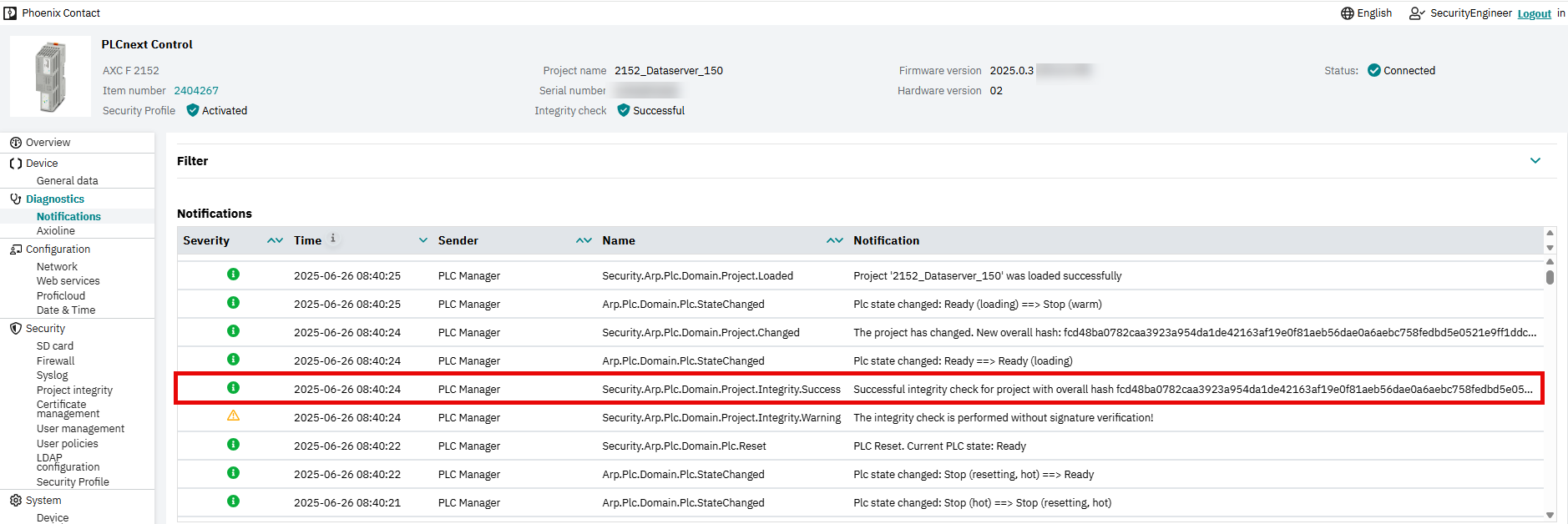The height and width of the screenshot is (524, 1568).
Task: Open Web services page
Action: (68, 281)
